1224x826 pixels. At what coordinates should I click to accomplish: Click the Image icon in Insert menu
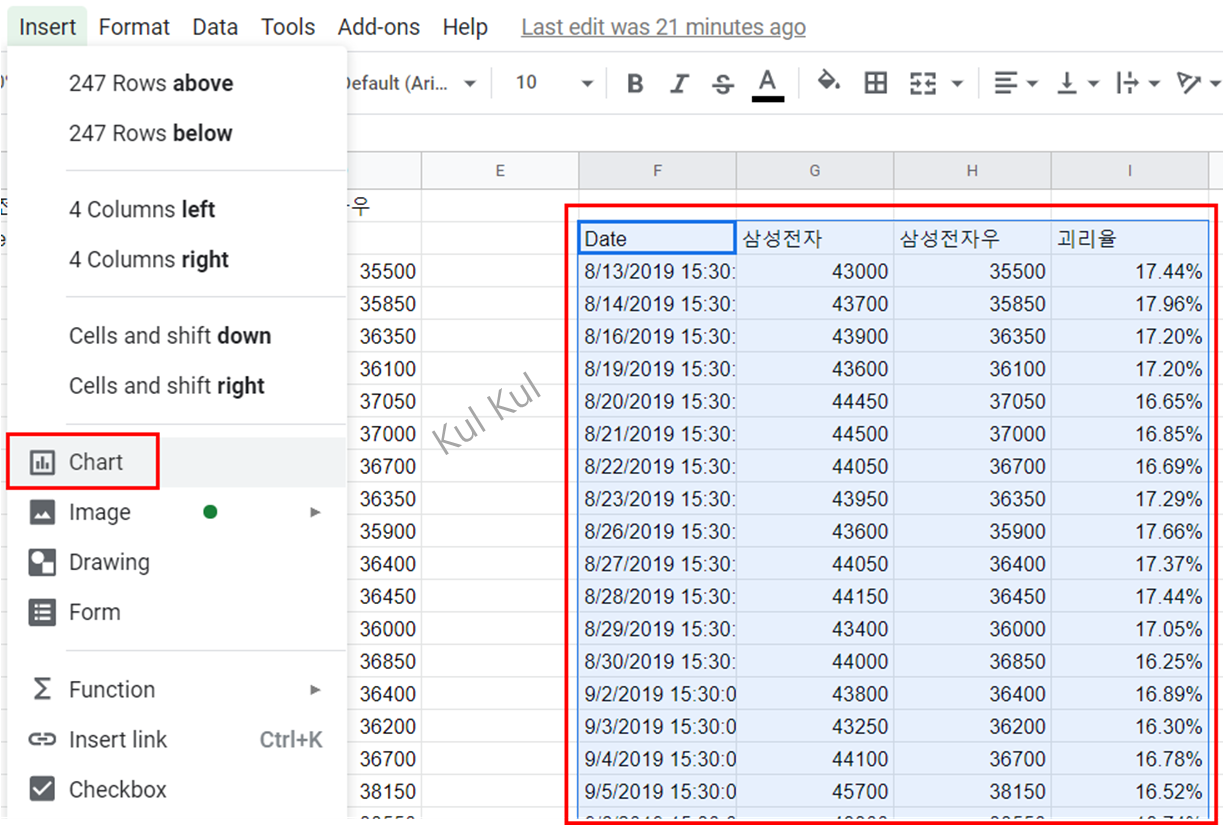(x=42, y=512)
